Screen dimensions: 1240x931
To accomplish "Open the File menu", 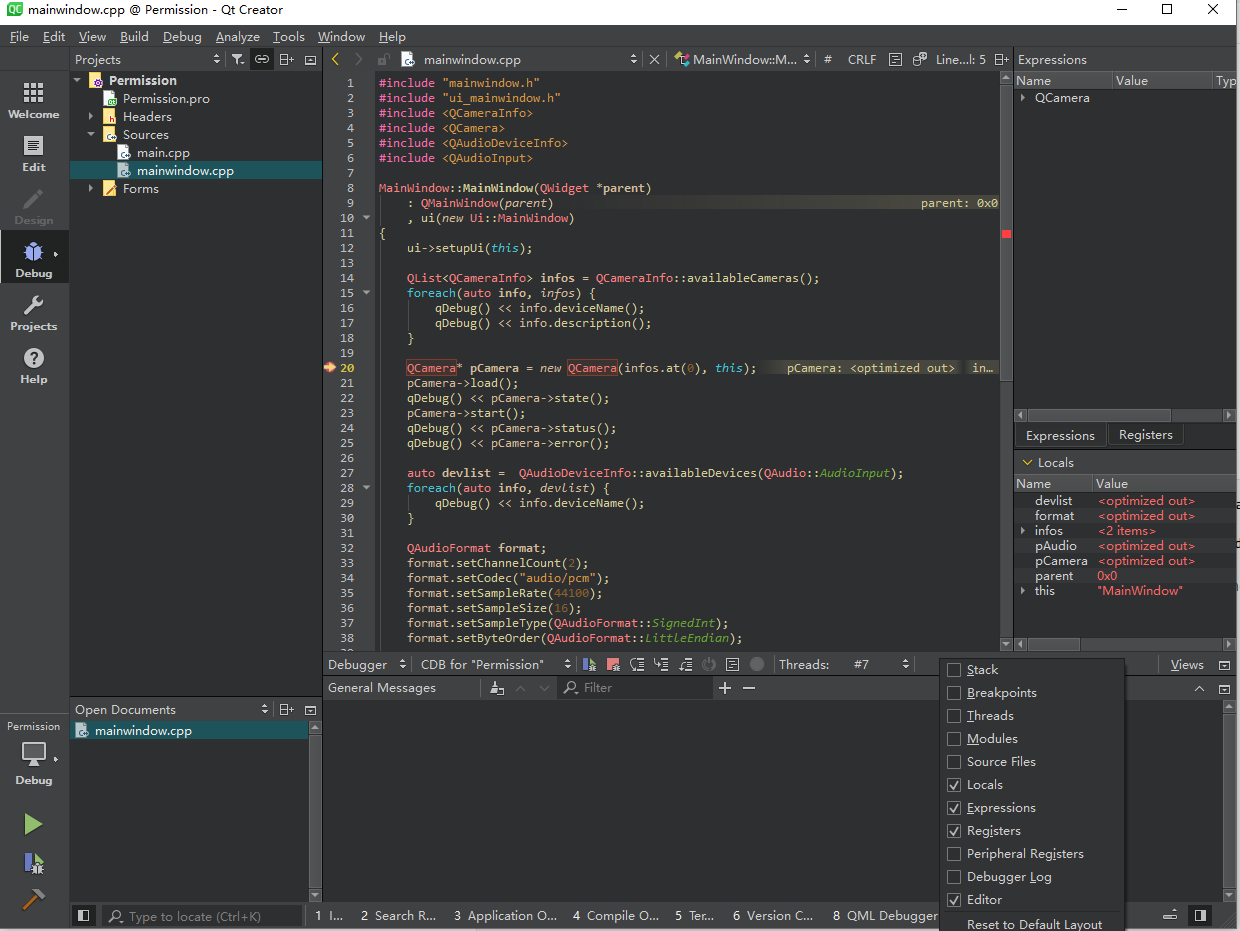I will (19, 36).
